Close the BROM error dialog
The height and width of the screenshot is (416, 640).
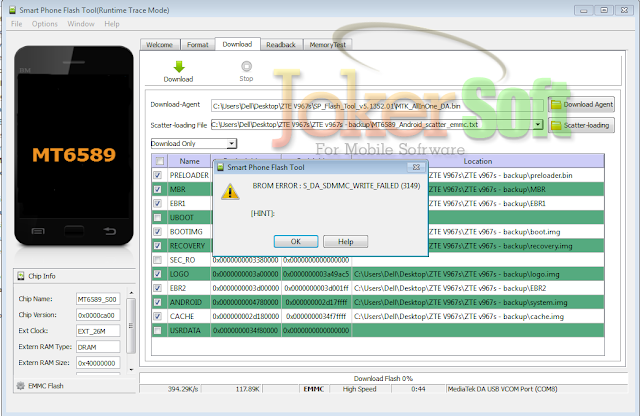(x=416, y=167)
